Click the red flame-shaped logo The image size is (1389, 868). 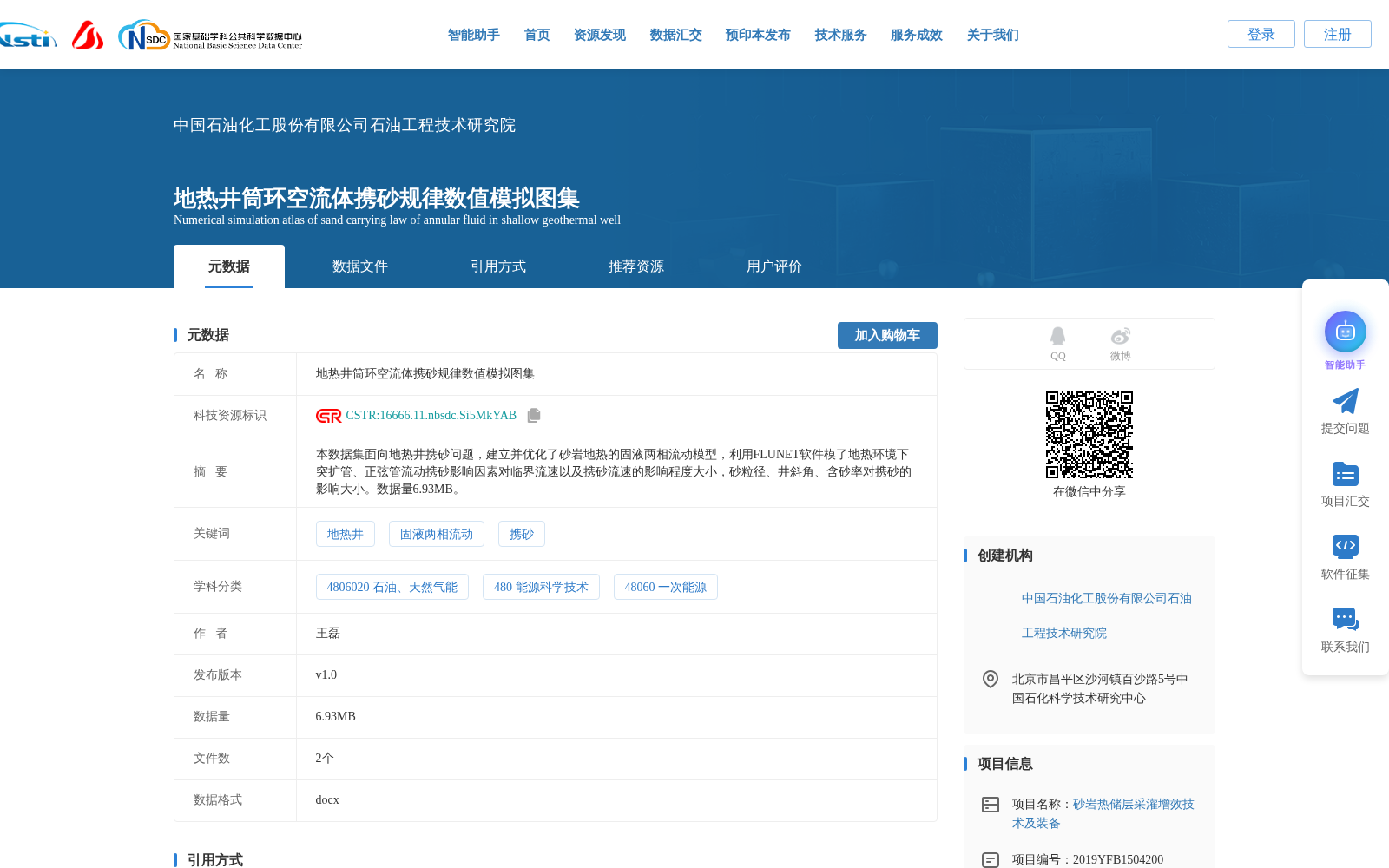click(x=88, y=35)
